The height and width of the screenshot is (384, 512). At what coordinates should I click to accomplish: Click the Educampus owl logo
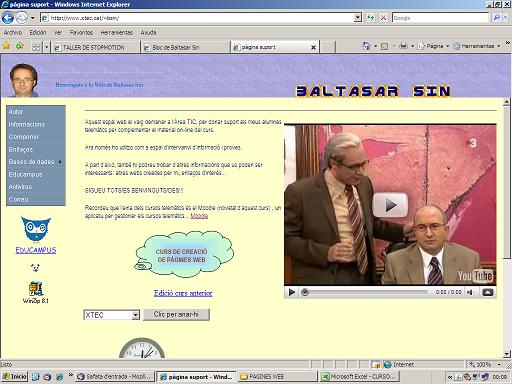[36, 229]
